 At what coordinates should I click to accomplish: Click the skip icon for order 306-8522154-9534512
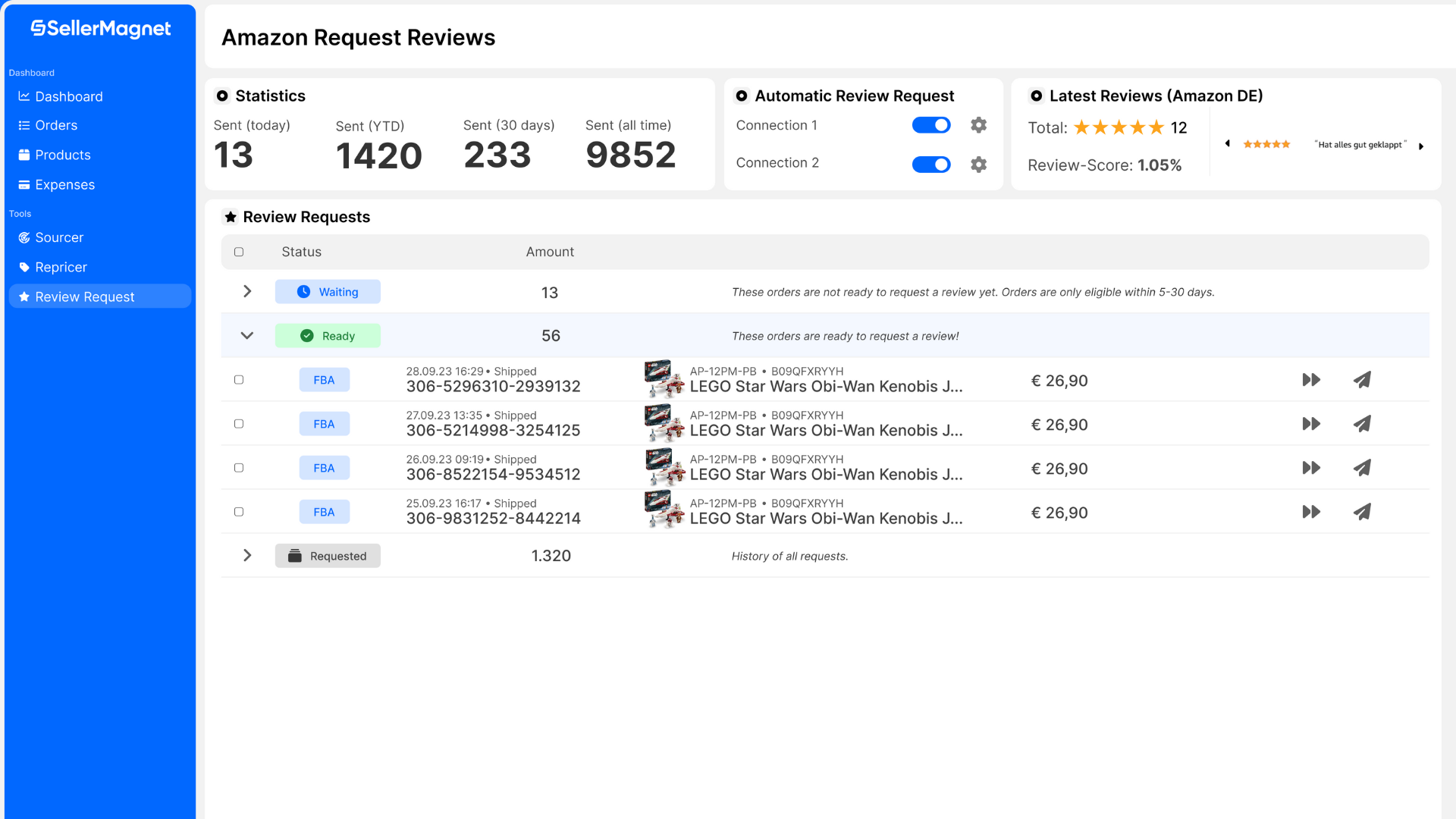coord(1311,468)
